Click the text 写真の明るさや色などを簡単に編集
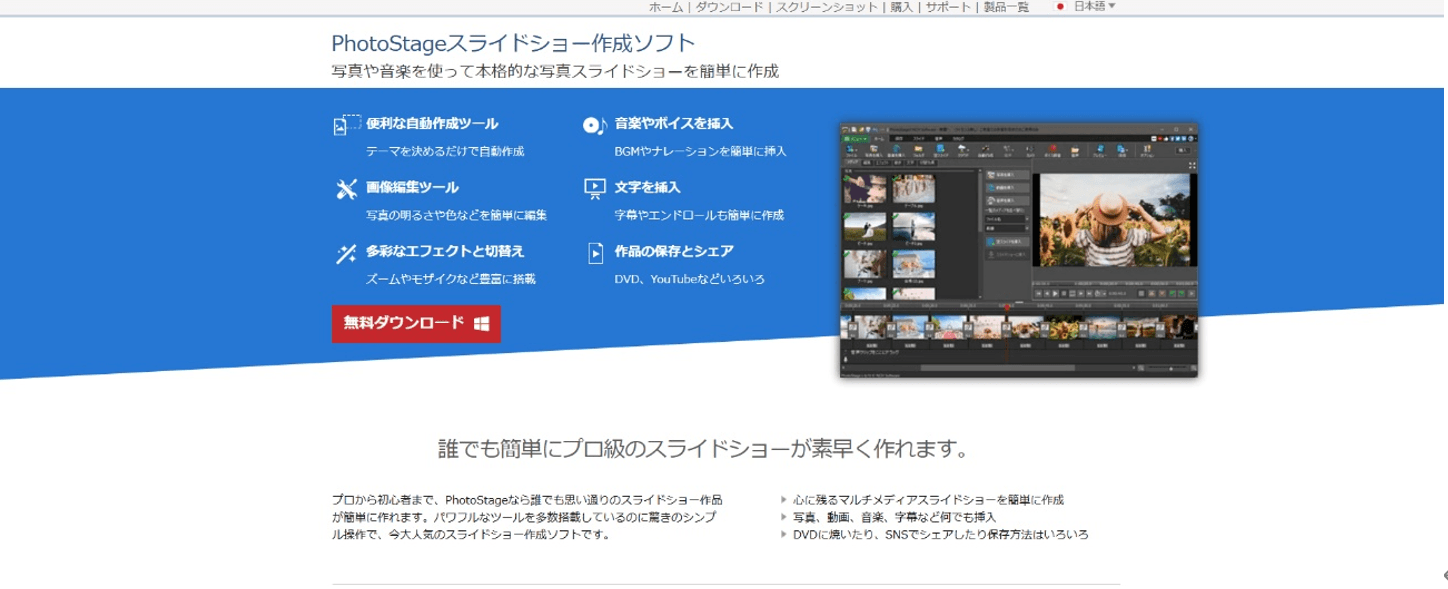1448x589 pixels. click(x=456, y=215)
